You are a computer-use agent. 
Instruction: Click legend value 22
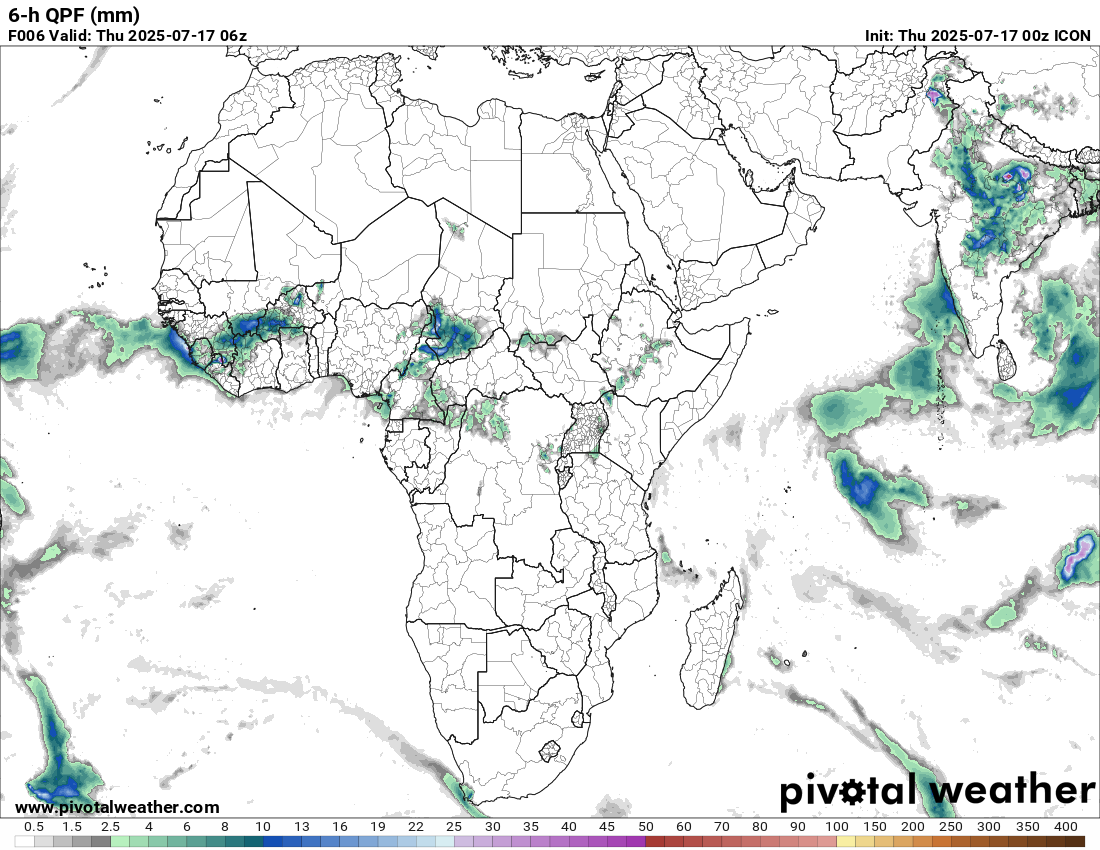(416, 827)
